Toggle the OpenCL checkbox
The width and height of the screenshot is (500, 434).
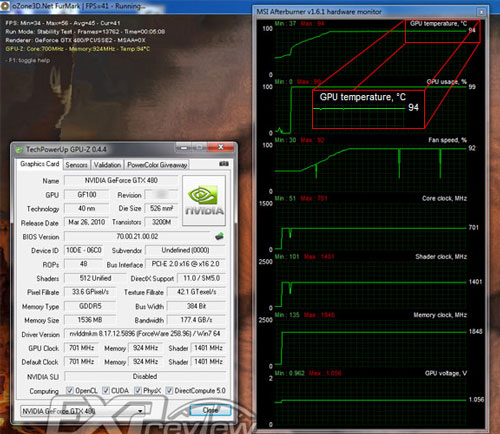[70, 390]
